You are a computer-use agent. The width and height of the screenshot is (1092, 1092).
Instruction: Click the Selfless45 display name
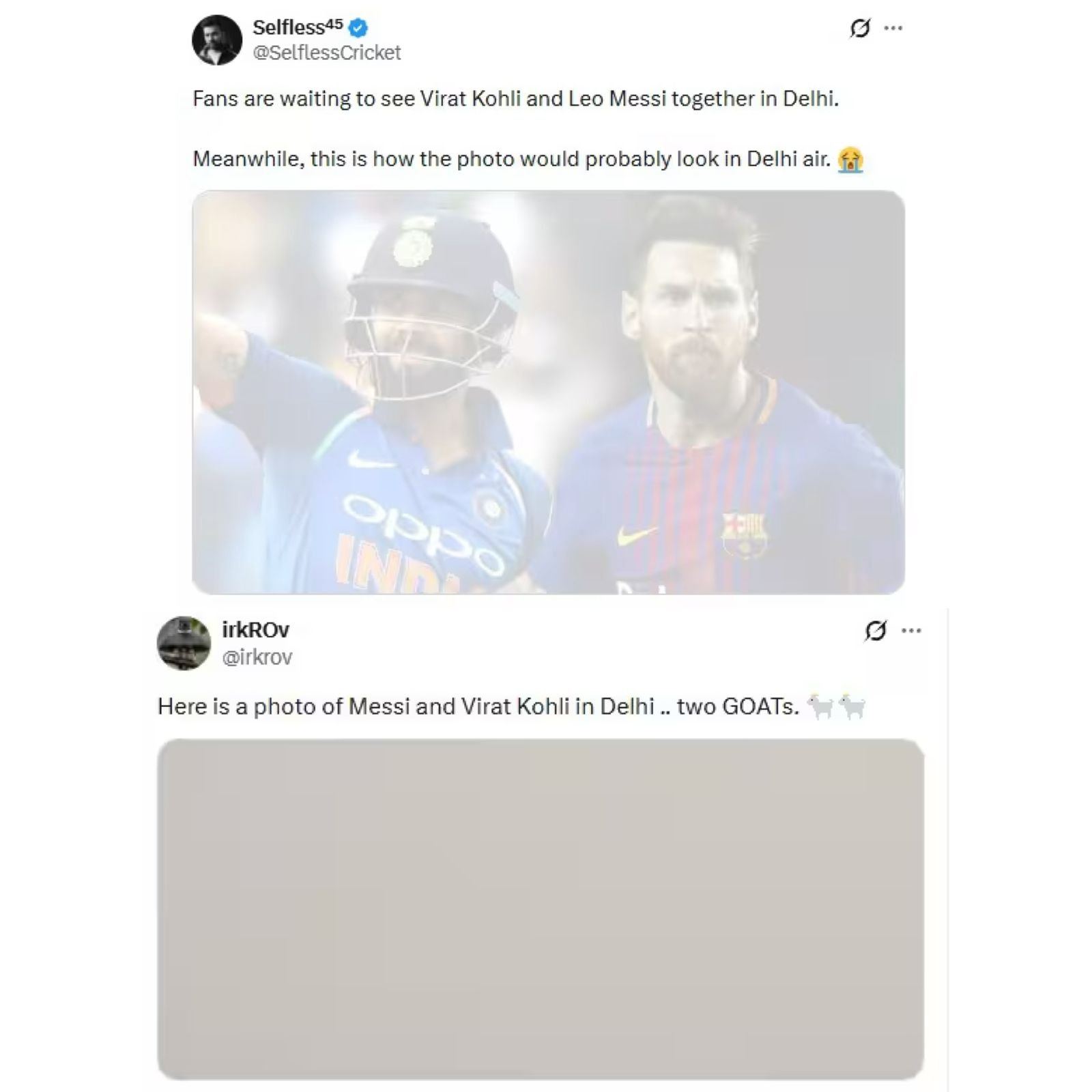(x=298, y=27)
